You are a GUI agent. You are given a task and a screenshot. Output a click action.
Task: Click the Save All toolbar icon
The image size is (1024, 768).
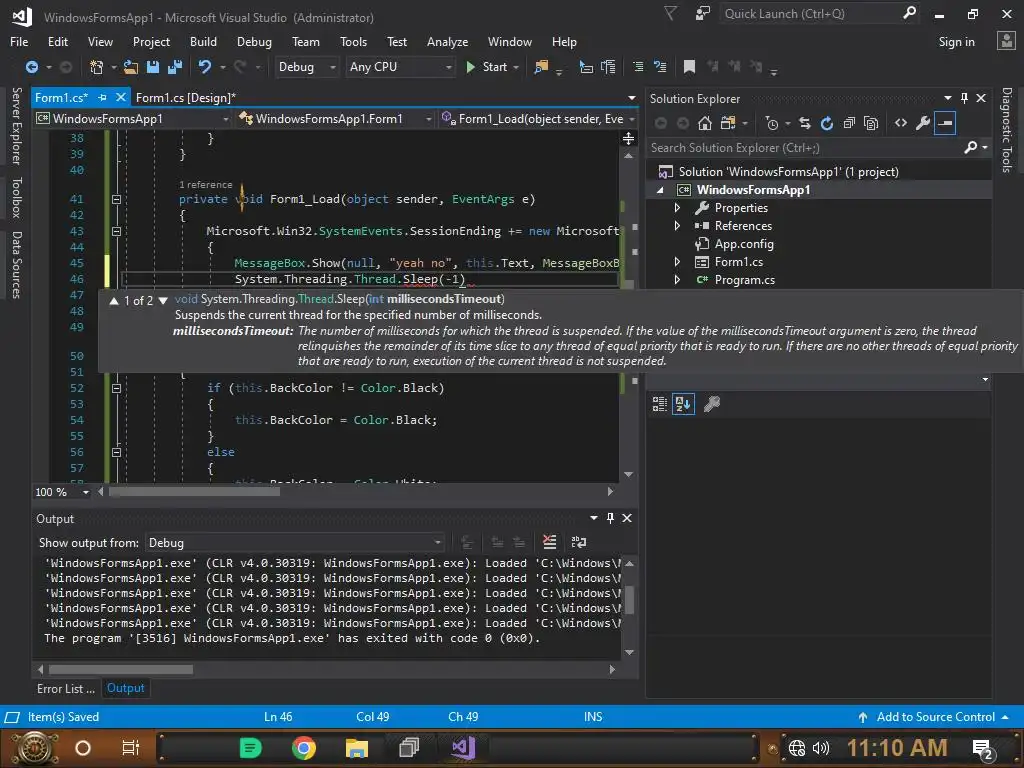[175, 67]
